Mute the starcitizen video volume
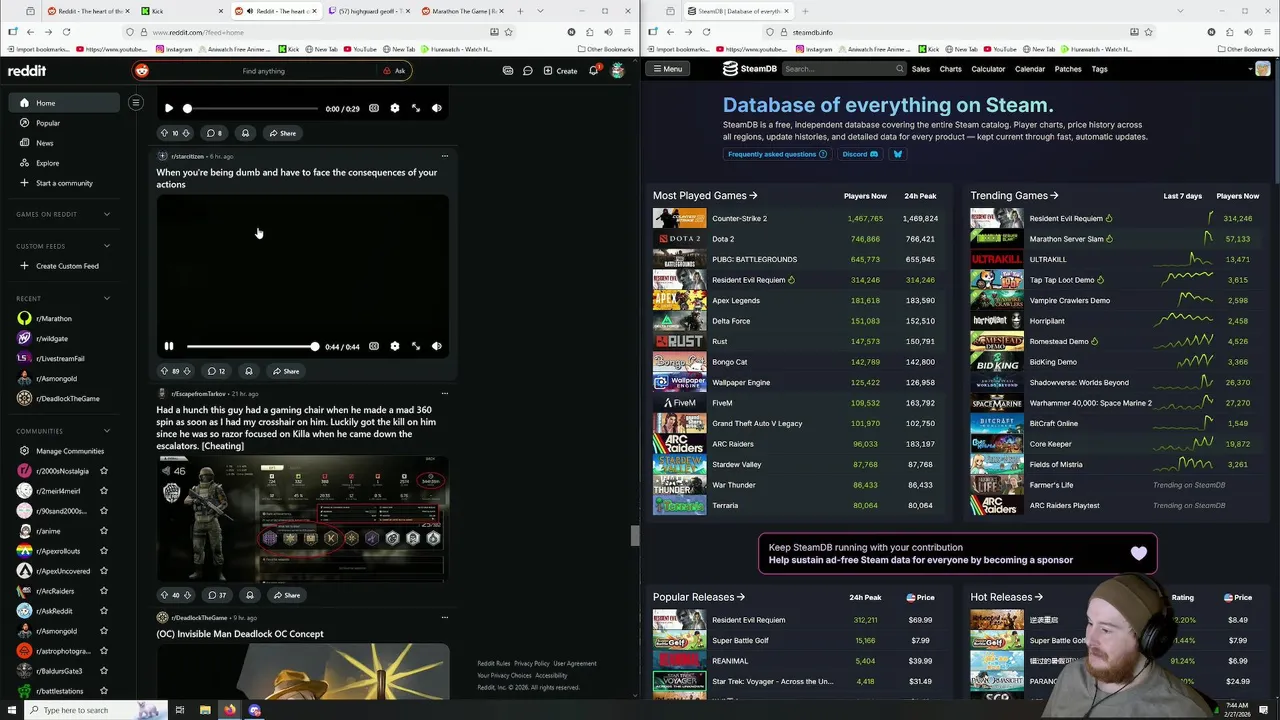The image size is (1280, 720). click(436, 346)
